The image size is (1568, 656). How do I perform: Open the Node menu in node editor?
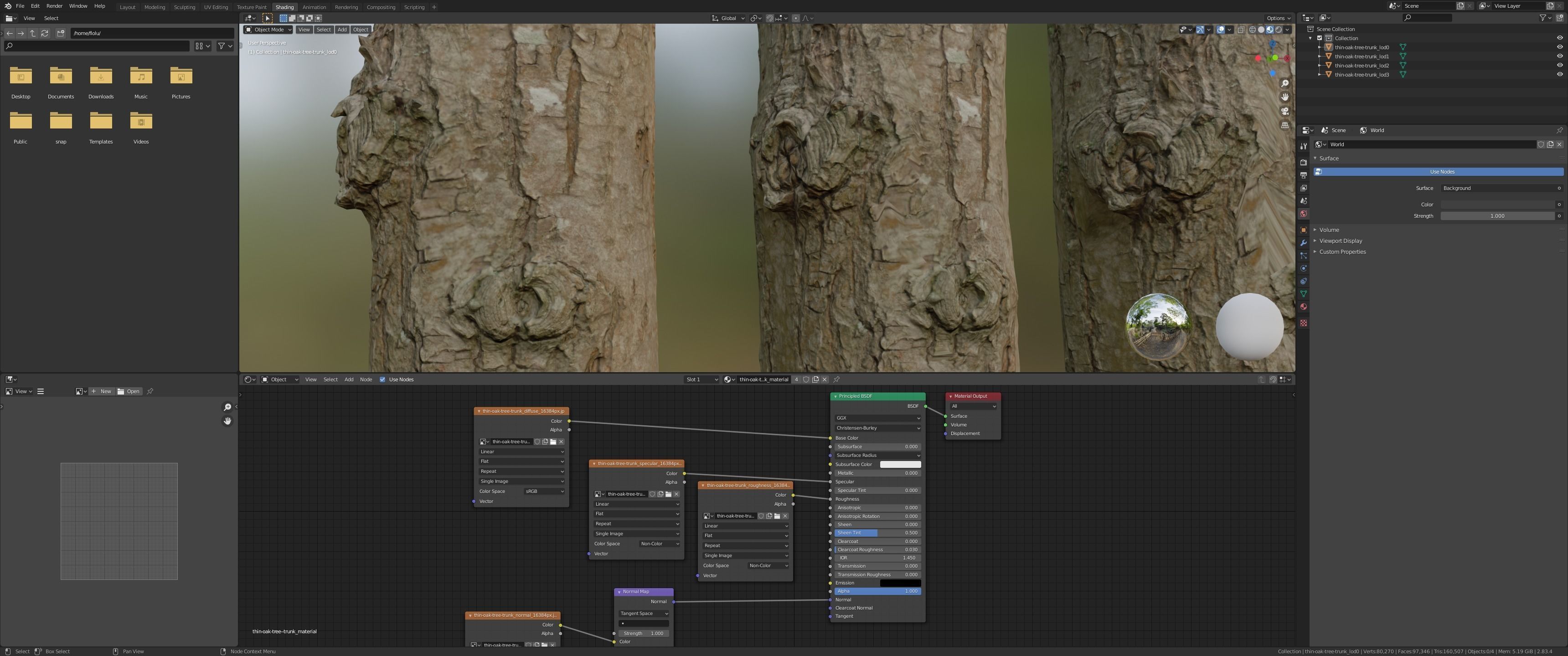366,380
